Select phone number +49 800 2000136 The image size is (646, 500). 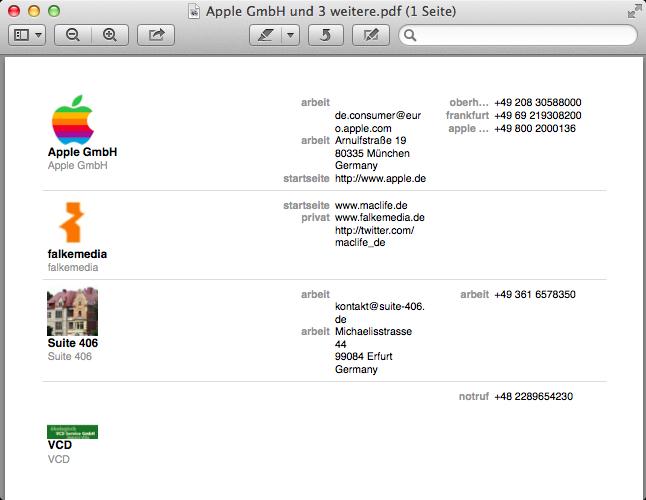(535, 129)
